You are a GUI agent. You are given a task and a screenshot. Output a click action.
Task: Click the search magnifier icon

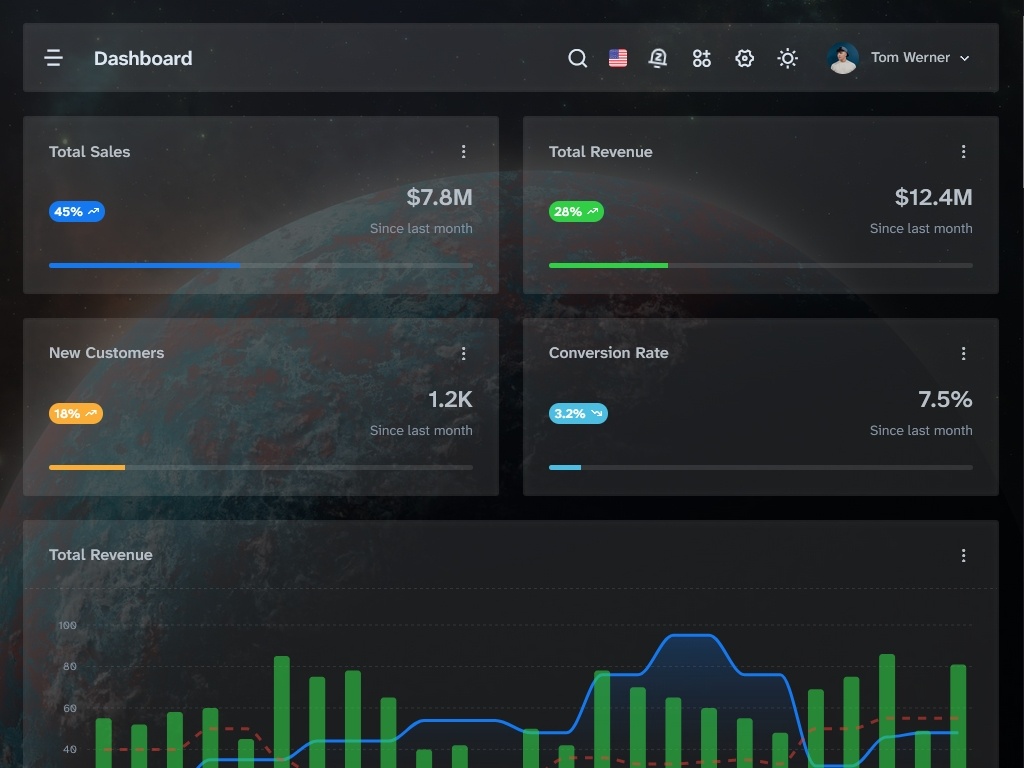(x=577, y=58)
